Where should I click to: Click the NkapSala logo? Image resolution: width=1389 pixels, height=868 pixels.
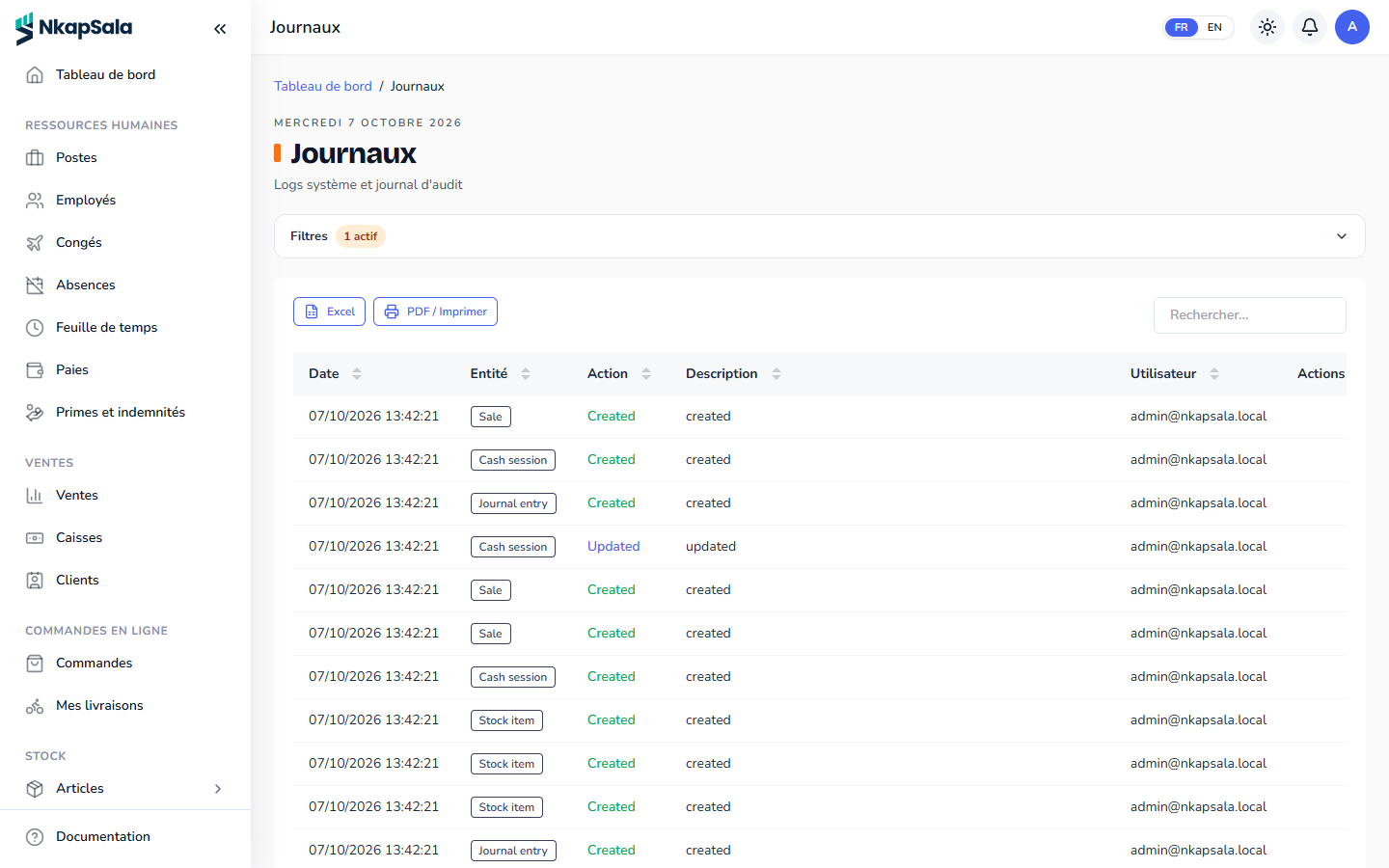73,29
